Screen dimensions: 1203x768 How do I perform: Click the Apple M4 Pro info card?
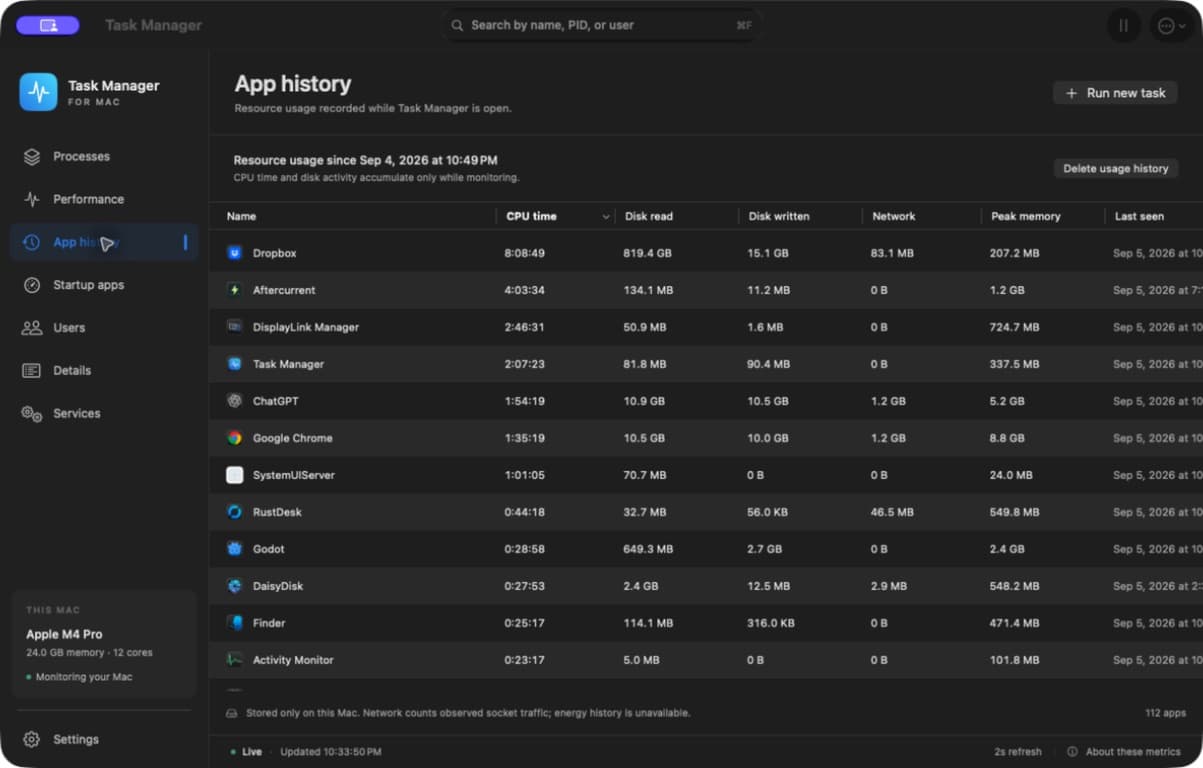[104, 644]
